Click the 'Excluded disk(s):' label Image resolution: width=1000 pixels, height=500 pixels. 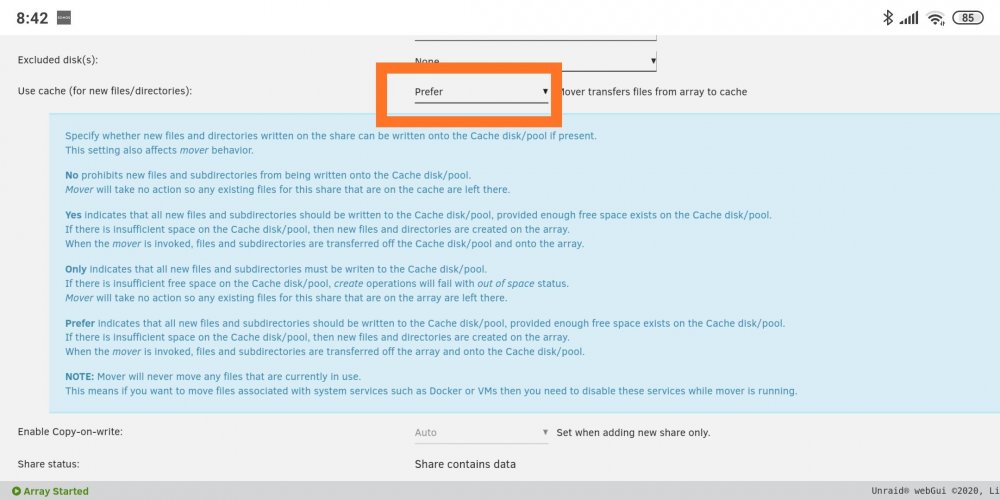tap(57, 61)
